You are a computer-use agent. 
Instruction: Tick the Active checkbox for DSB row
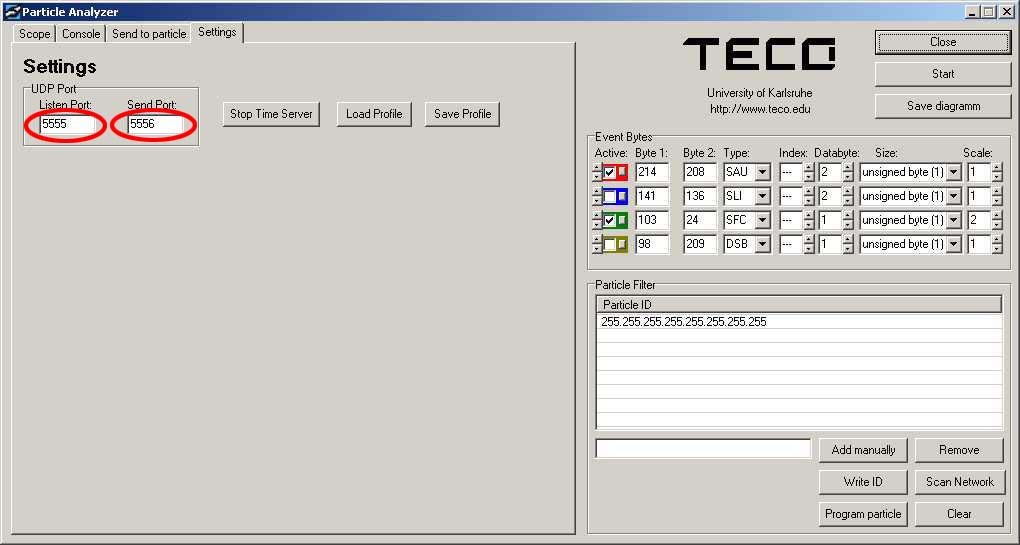pyautogui.click(x=609, y=244)
